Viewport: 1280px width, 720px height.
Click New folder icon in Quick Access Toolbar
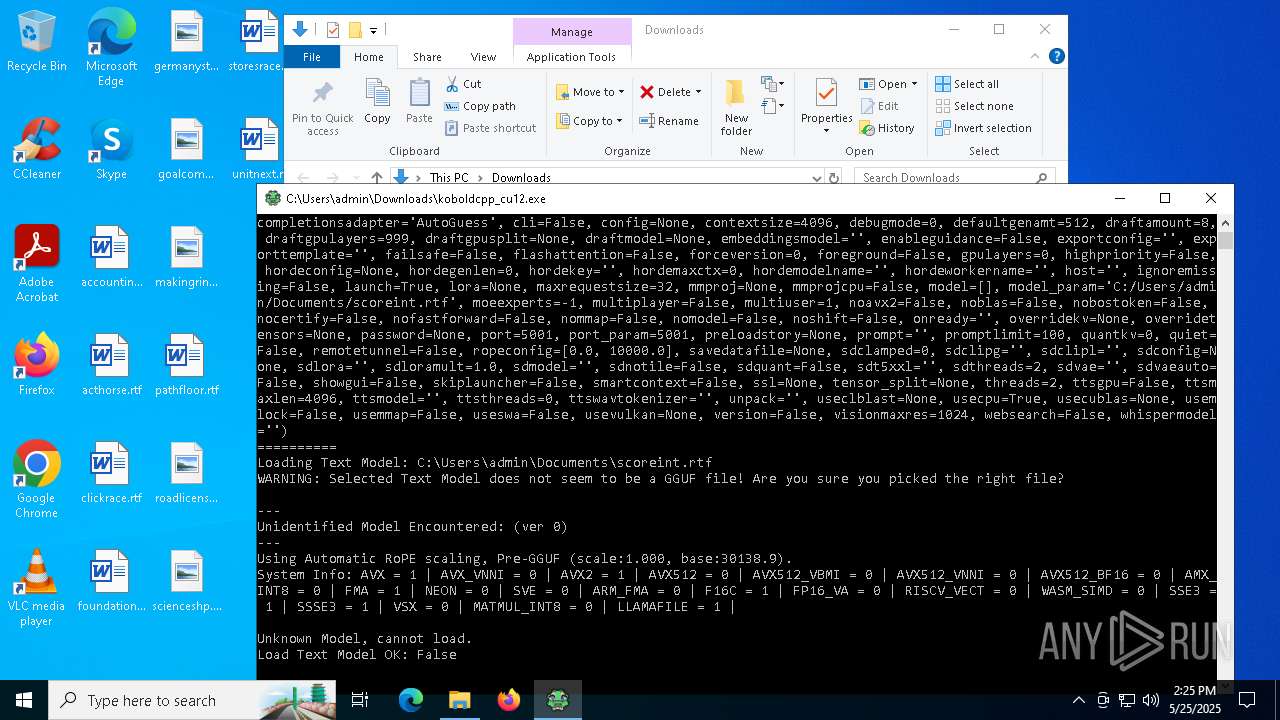(x=355, y=30)
